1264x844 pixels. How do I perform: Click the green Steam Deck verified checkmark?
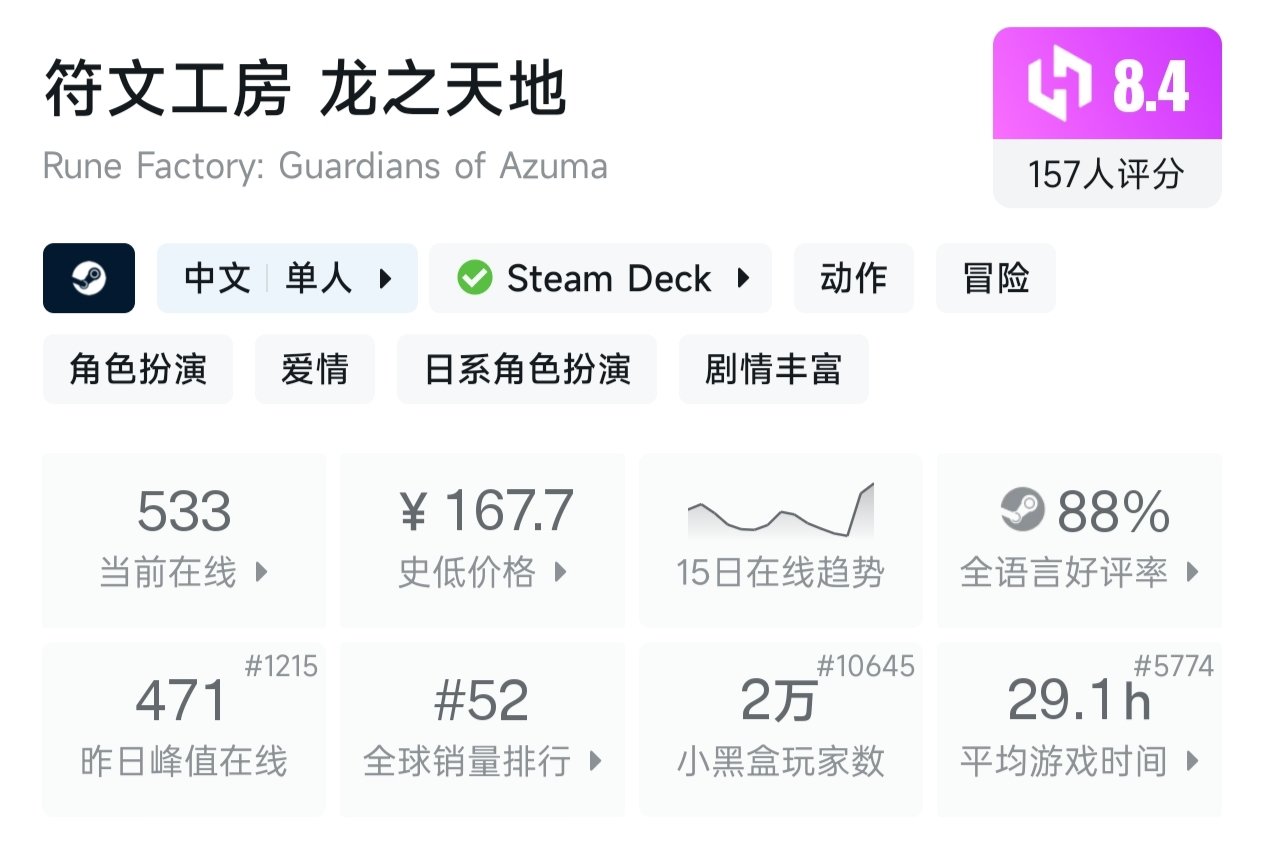pyautogui.click(x=474, y=278)
